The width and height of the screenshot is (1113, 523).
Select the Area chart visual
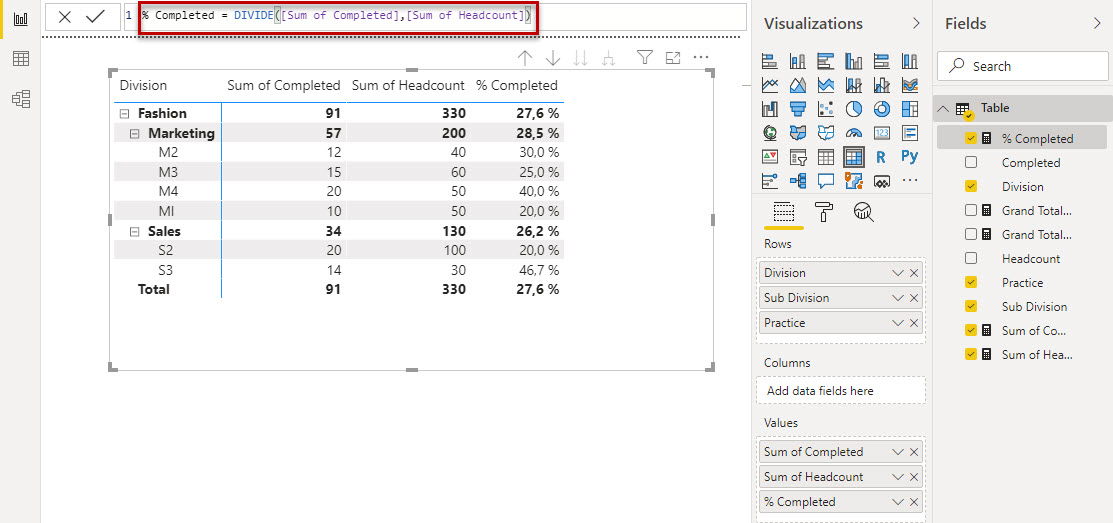(x=798, y=85)
